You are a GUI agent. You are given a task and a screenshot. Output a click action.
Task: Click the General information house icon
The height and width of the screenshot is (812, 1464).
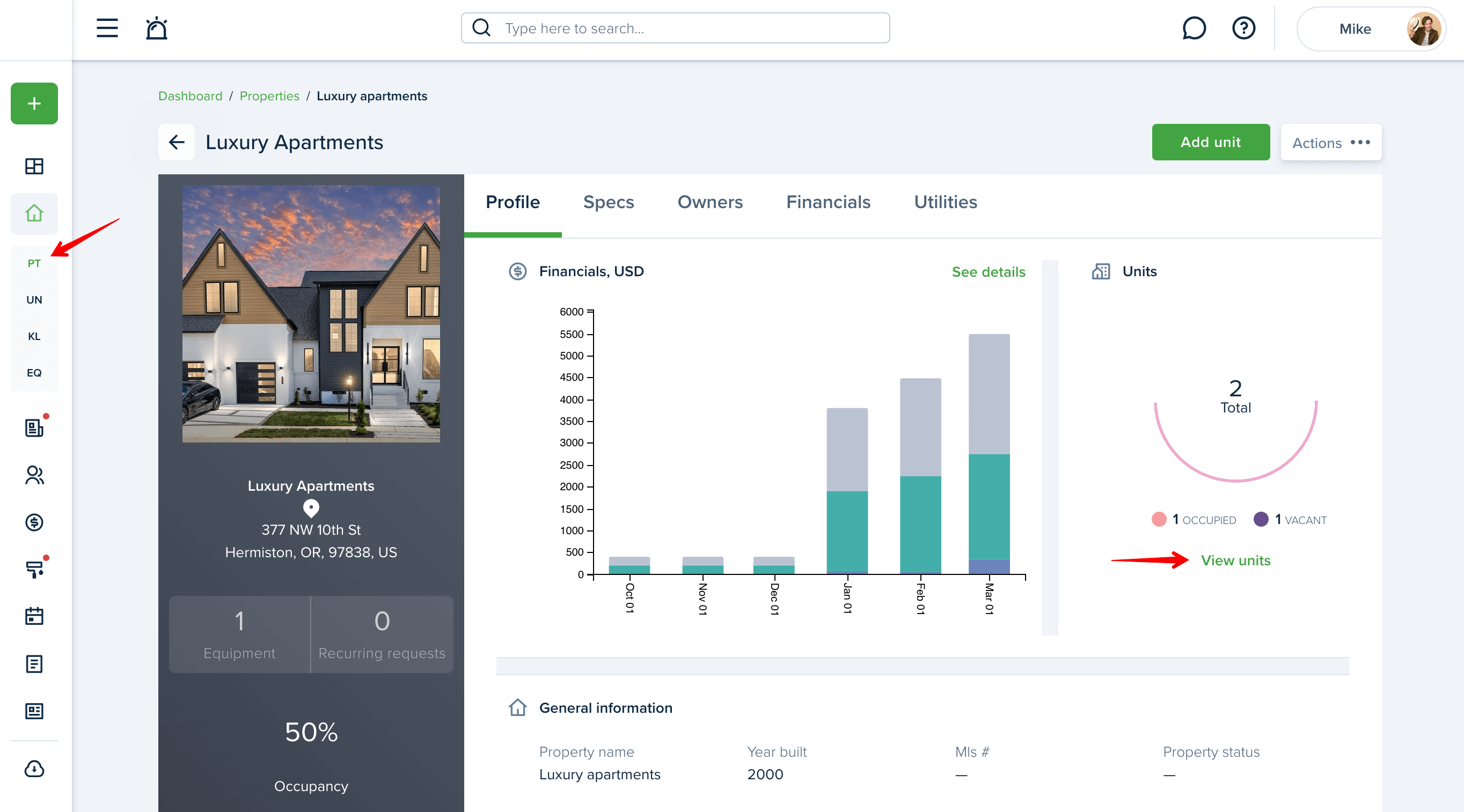click(x=517, y=707)
